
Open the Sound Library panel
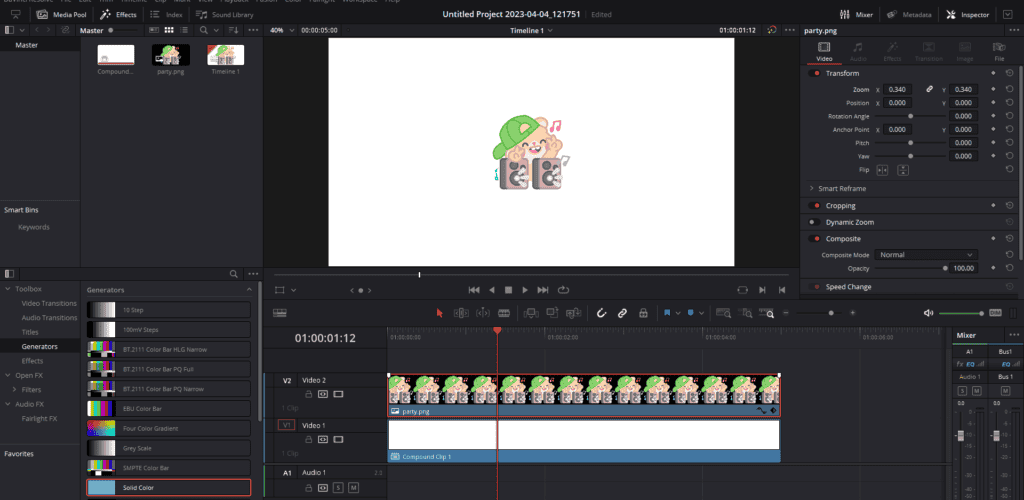pos(224,14)
